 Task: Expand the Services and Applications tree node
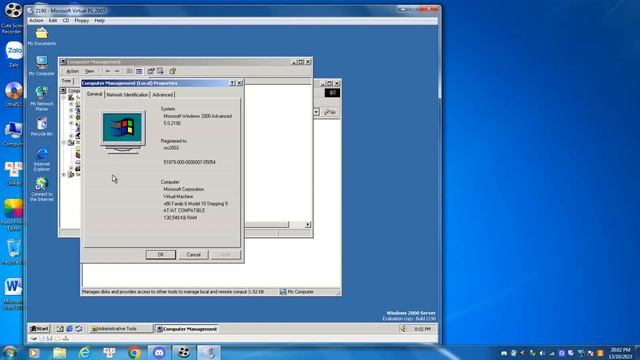point(64,174)
